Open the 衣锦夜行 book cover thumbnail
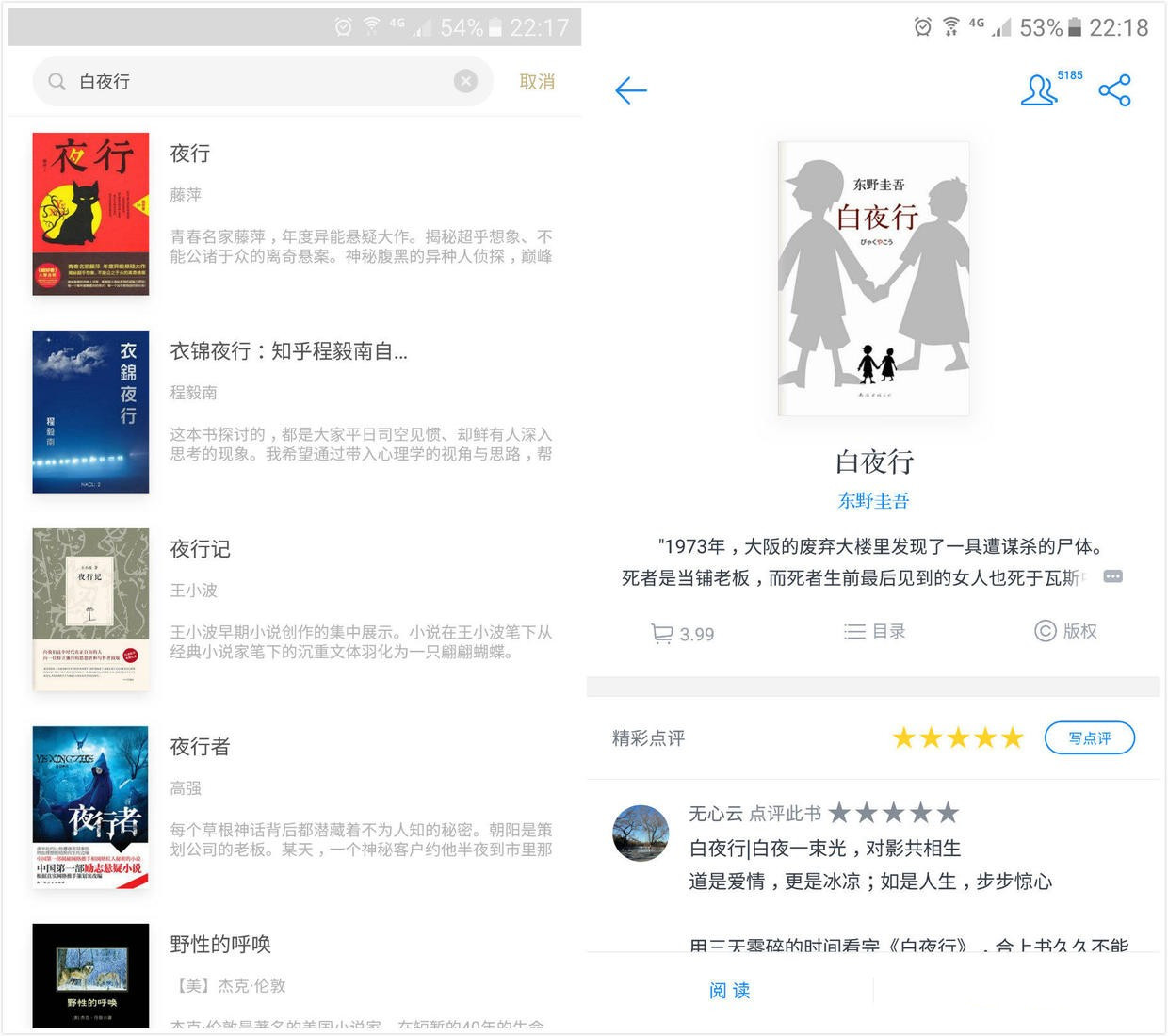The image size is (1168, 1036). pyautogui.click(x=90, y=412)
